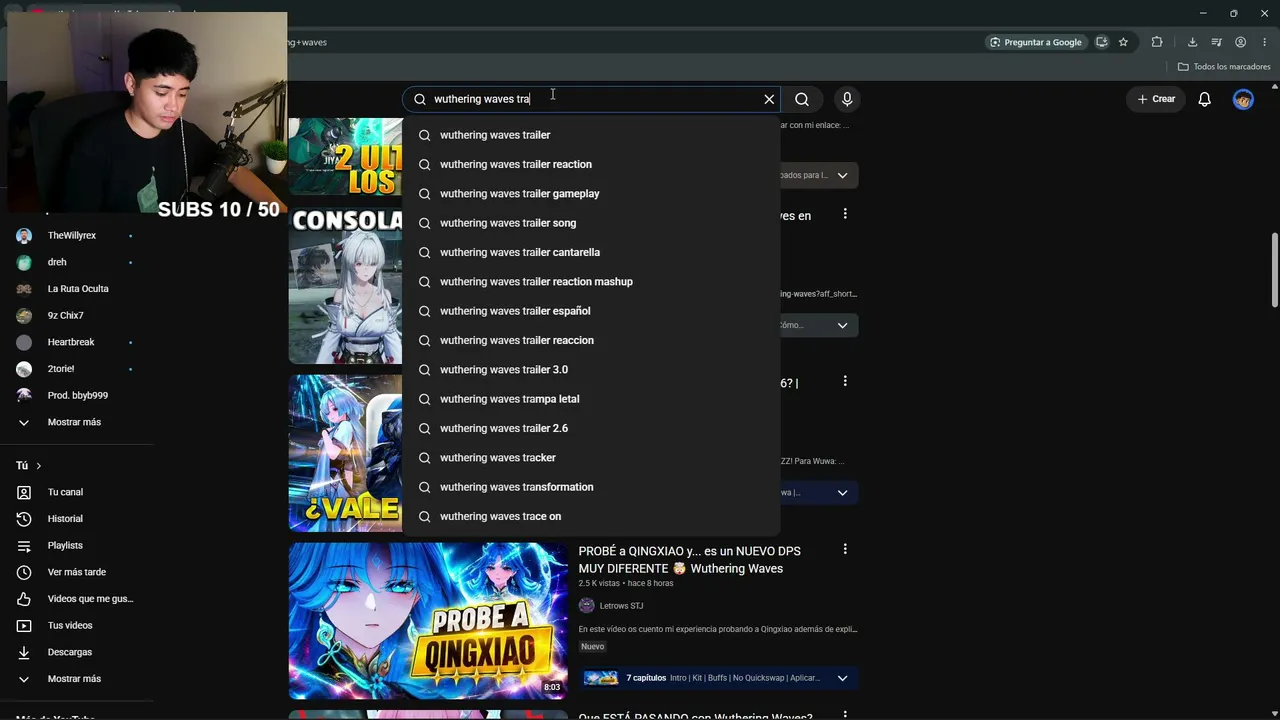Expand chapters arrow of the ¿VALE thumbnail video
This screenshot has height=720, width=1280.
click(x=842, y=492)
